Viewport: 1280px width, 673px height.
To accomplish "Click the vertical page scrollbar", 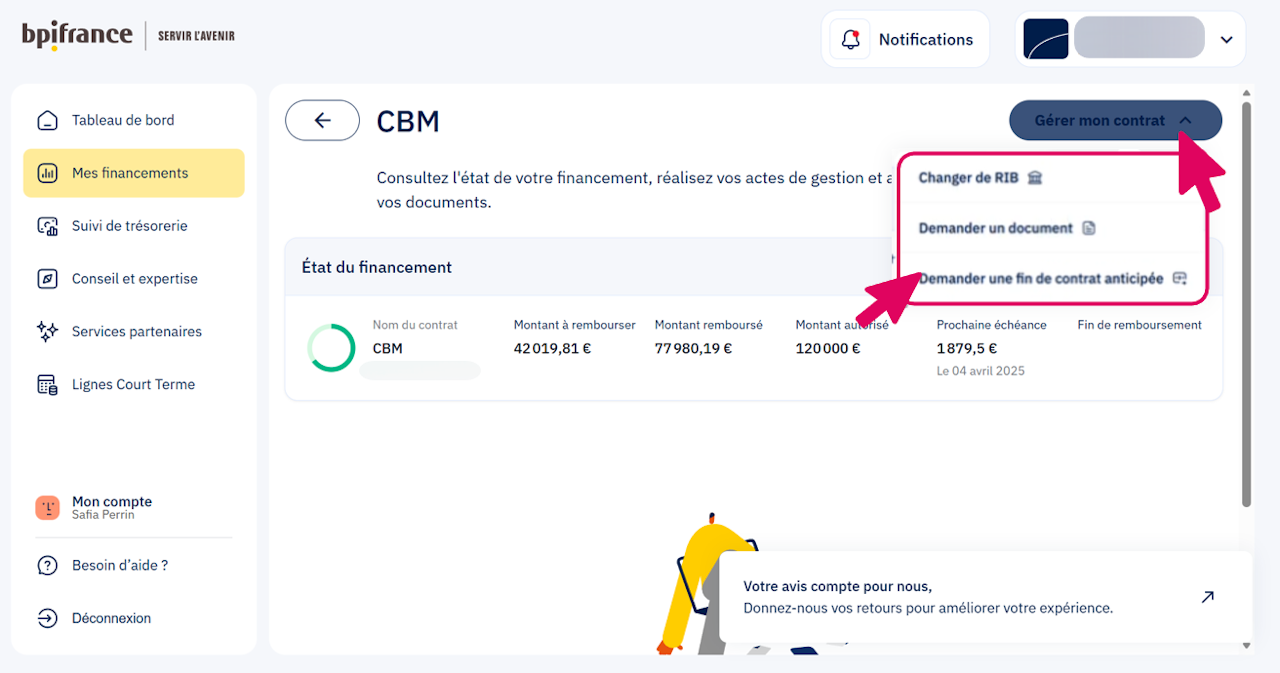I will [x=1246, y=300].
